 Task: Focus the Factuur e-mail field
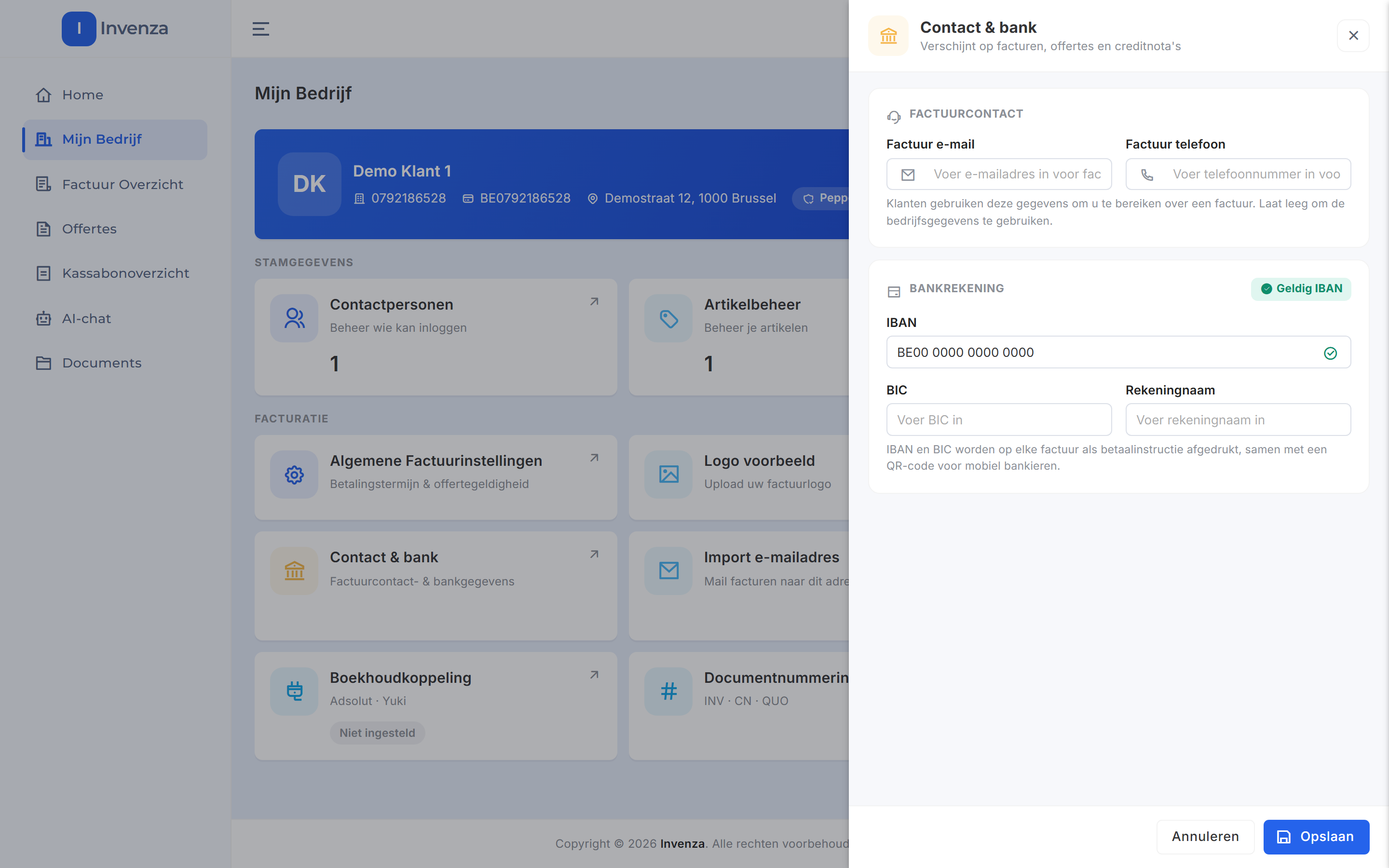click(x=999, y=174)
